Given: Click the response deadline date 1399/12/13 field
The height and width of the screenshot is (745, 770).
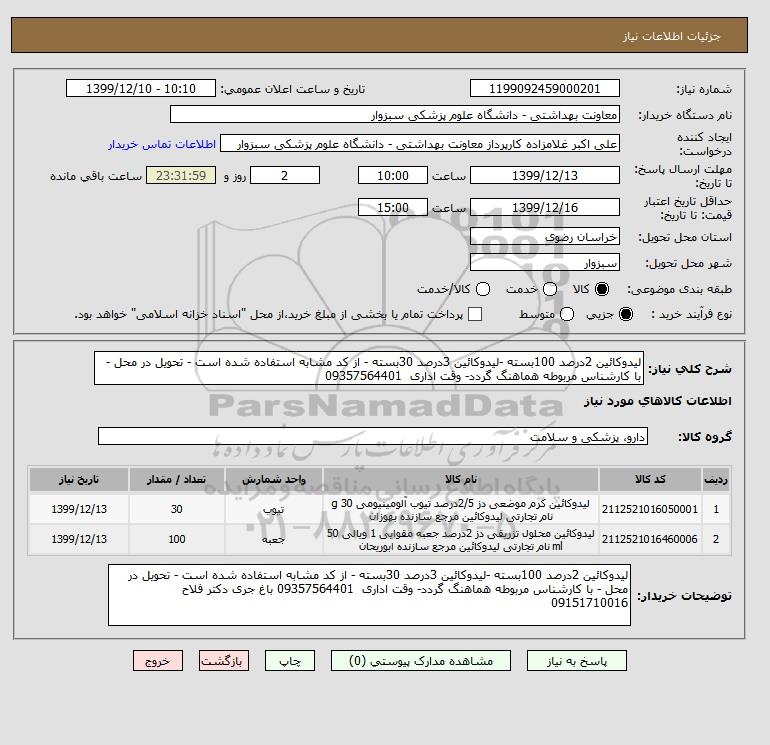Looking at the screenshot, I should [x=545, y=175].
